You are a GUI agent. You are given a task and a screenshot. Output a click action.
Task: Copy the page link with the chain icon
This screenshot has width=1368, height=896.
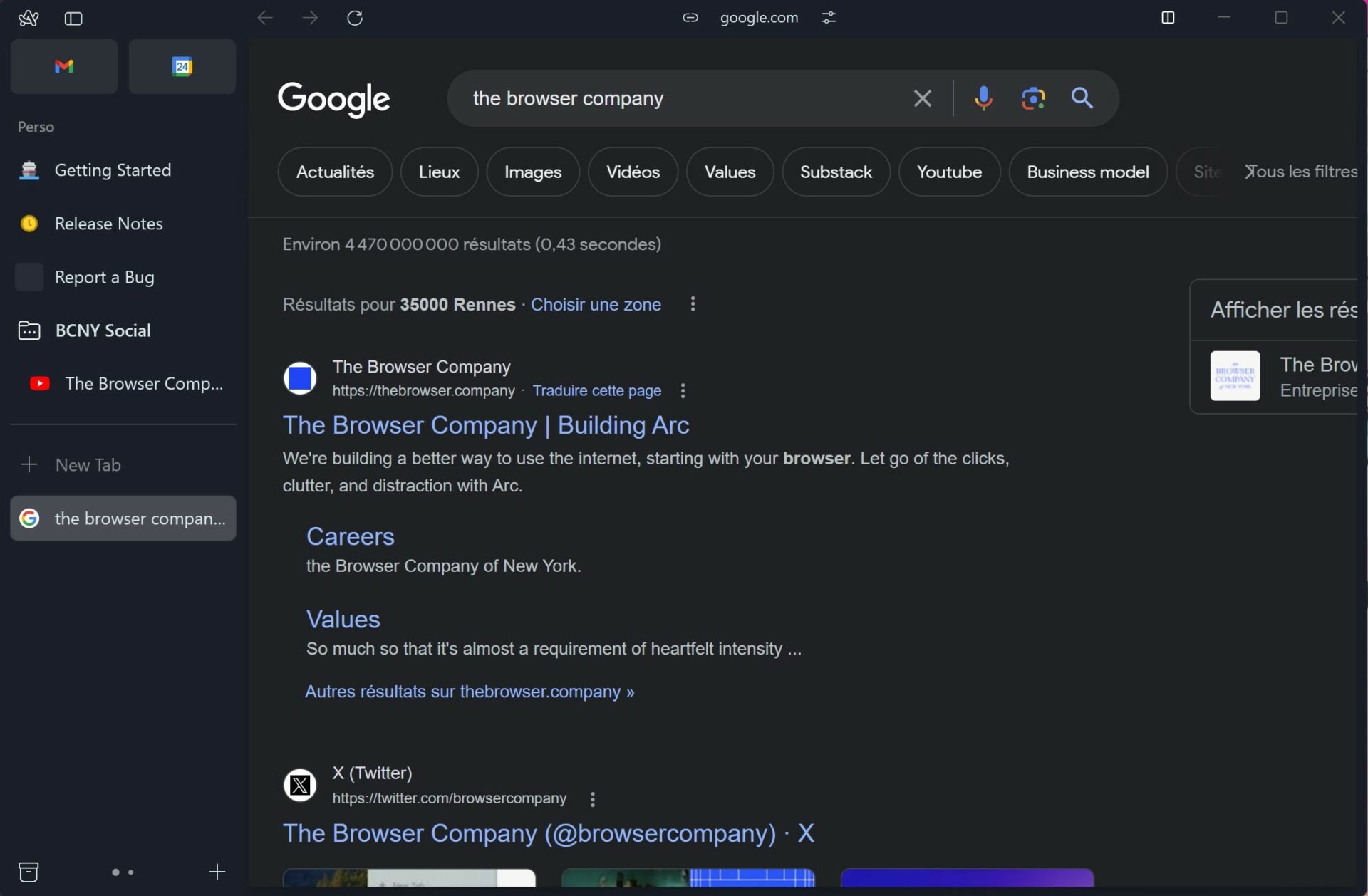tap(690, 18)
